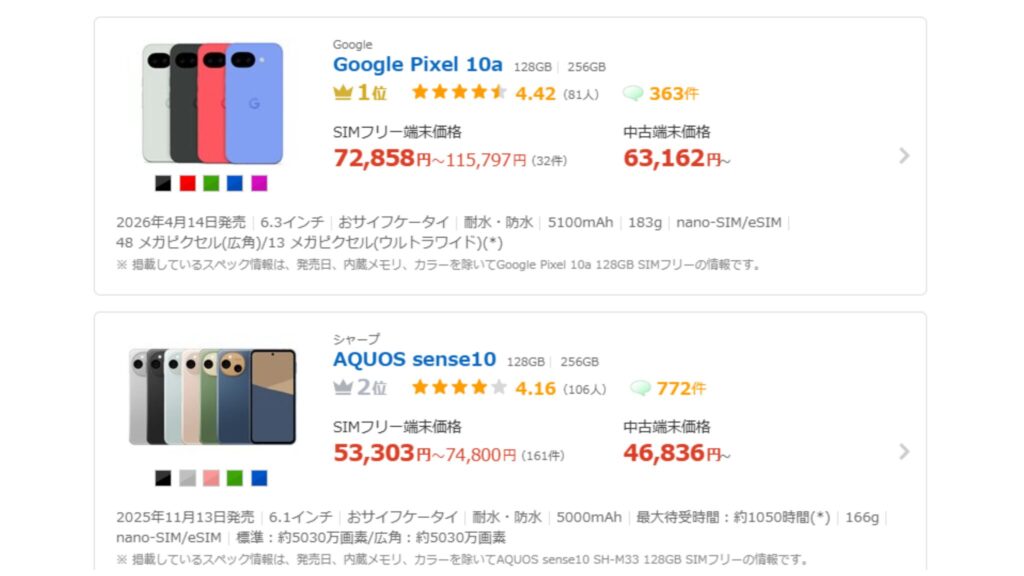Screen dimensions: 1024x576
Task: Open the 363件 review comment bubble icon
Action: [x=633, y=93]
